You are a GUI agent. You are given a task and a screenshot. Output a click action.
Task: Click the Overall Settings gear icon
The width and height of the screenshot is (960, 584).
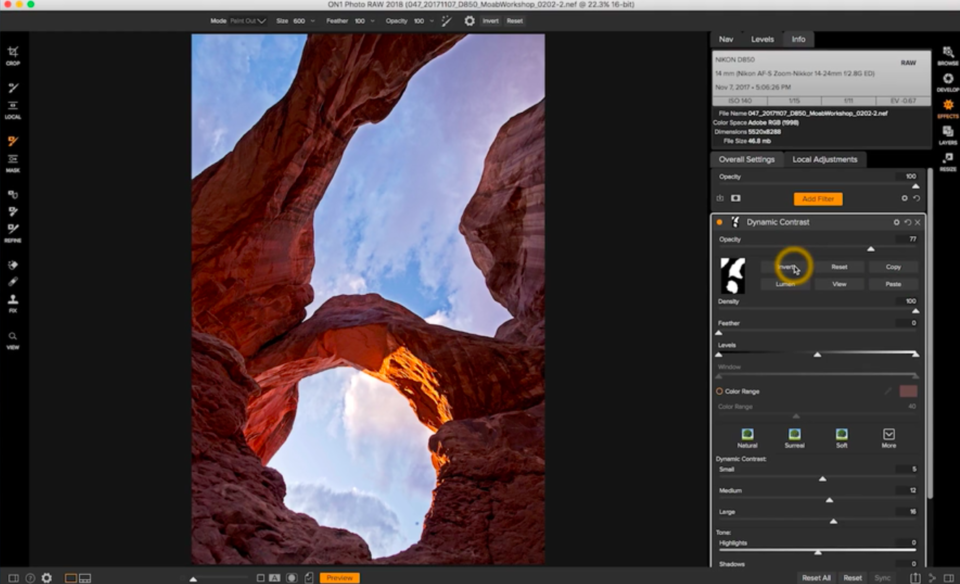904,198
